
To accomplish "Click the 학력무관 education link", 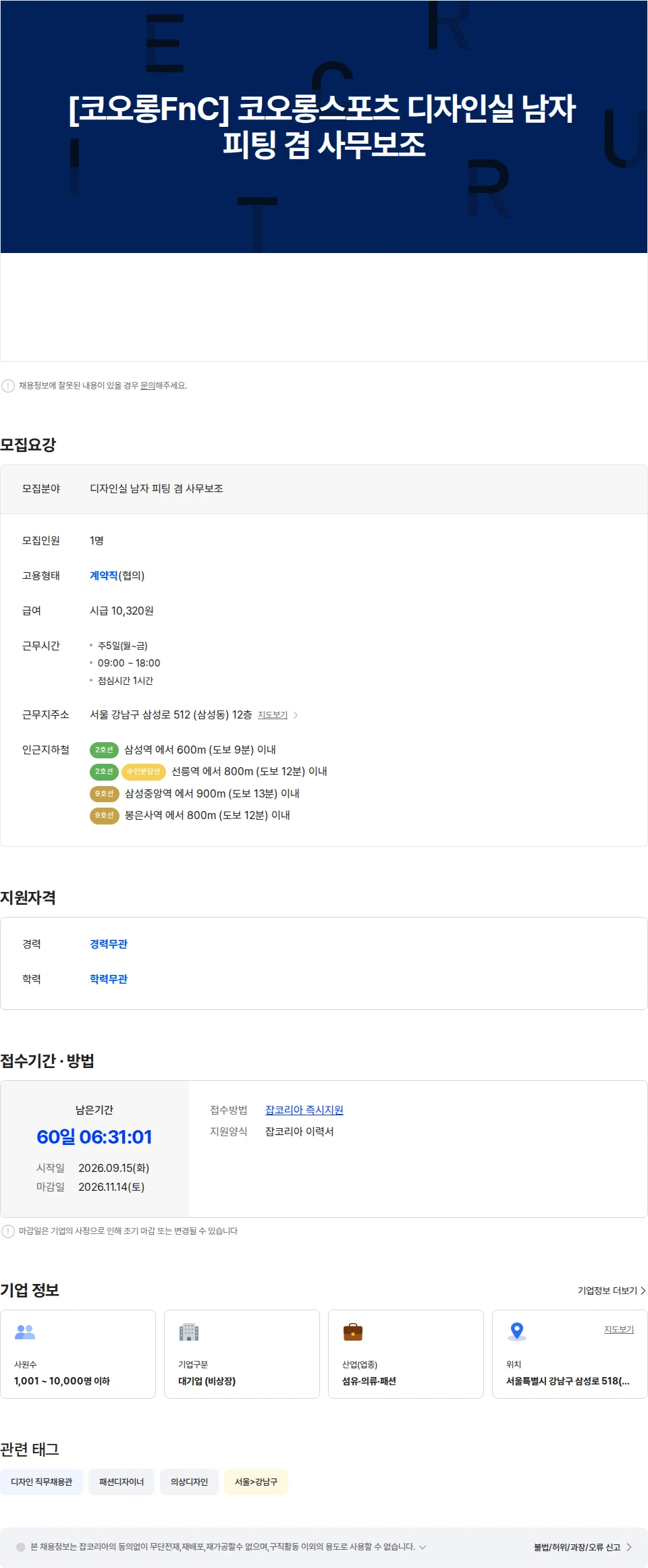I will pyautogui.click(x=109, y=979).
